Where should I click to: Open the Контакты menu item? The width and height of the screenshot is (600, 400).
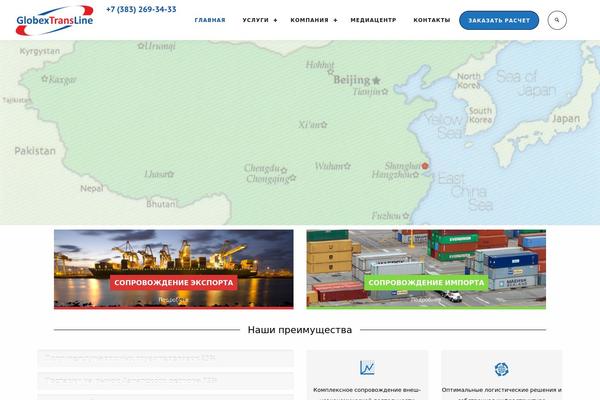point(432,20)
